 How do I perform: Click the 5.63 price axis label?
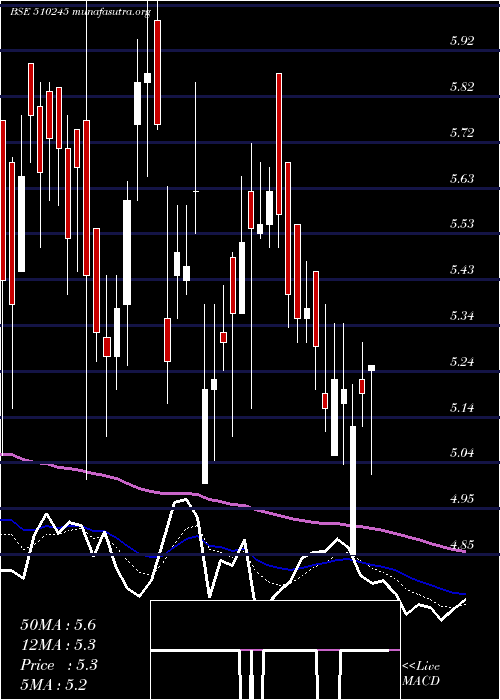pyautogui.click(x=462, y=179)
